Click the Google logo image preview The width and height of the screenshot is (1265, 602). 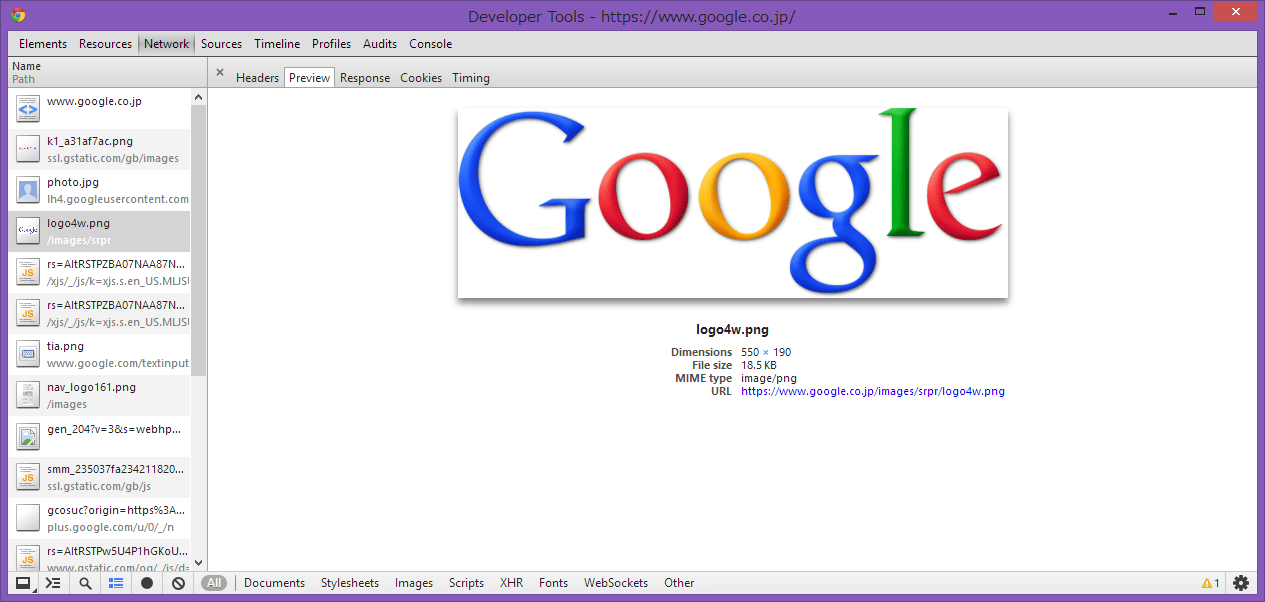[x=733, y=203]
